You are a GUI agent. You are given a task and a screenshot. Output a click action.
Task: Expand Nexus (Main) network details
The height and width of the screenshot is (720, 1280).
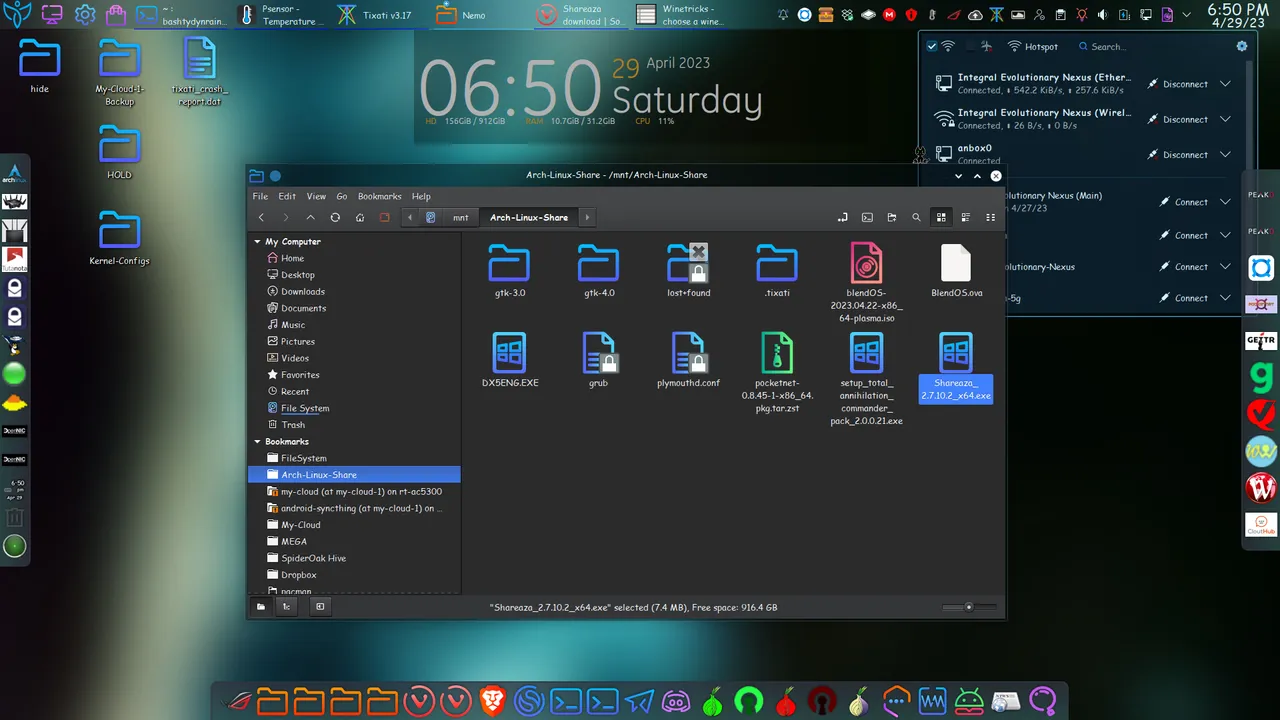click(x=1225, y=202)
